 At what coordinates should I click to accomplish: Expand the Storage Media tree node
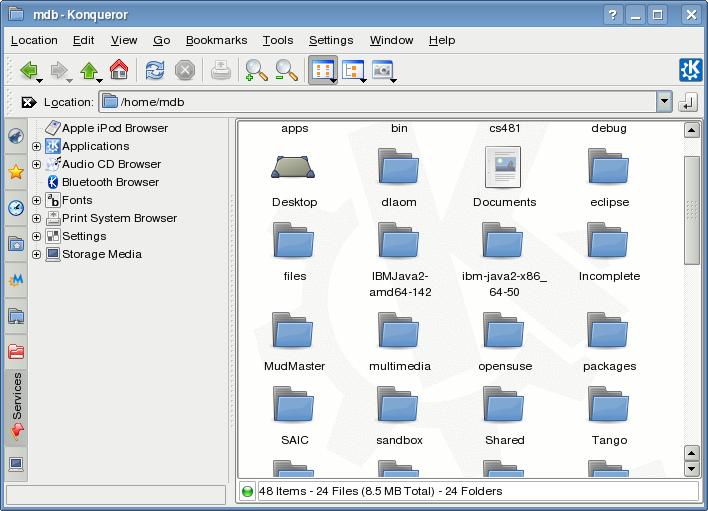pyautogui.click(x=37, y=255)
